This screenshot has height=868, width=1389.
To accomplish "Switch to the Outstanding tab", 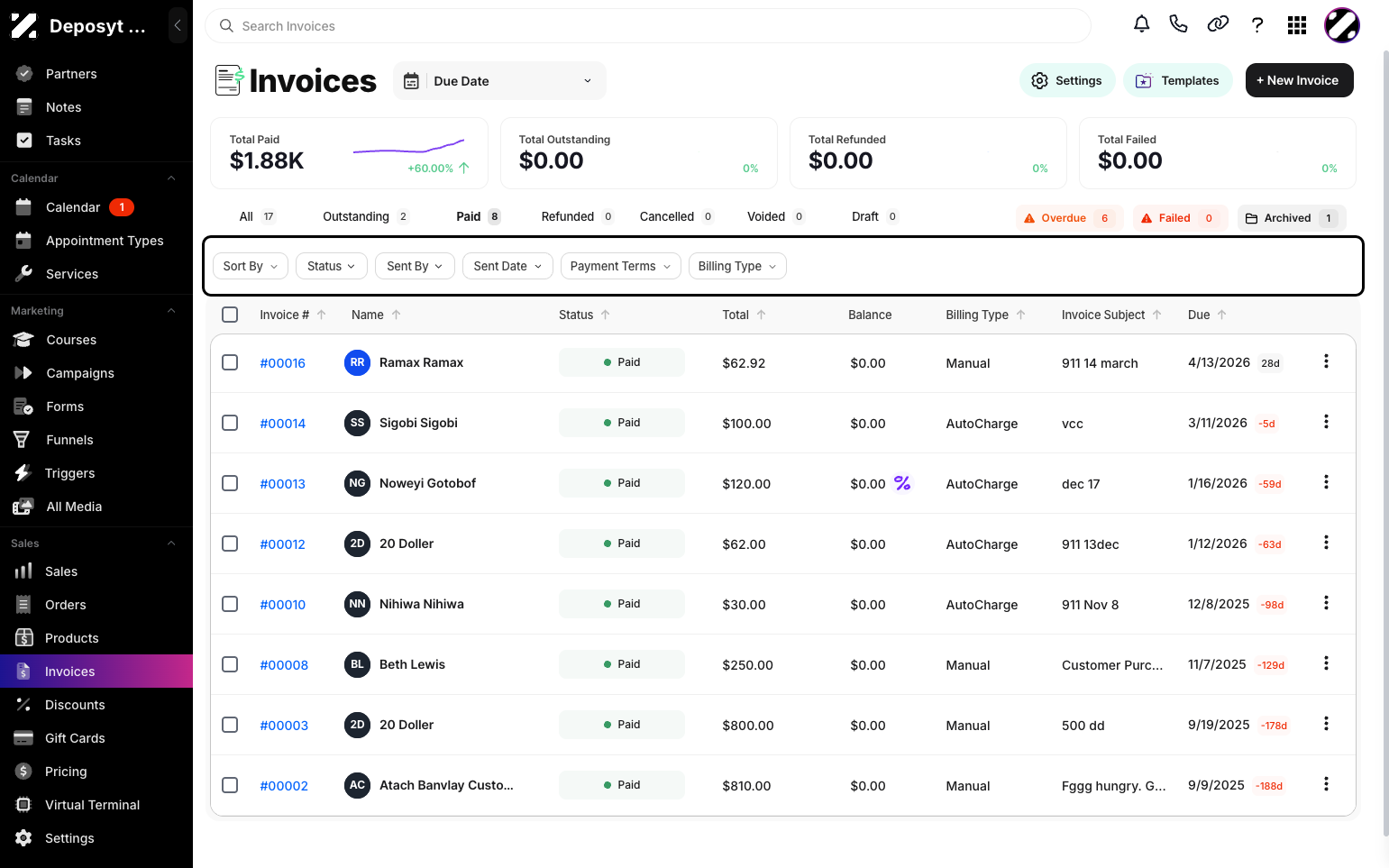I will [x=365, y=216].
